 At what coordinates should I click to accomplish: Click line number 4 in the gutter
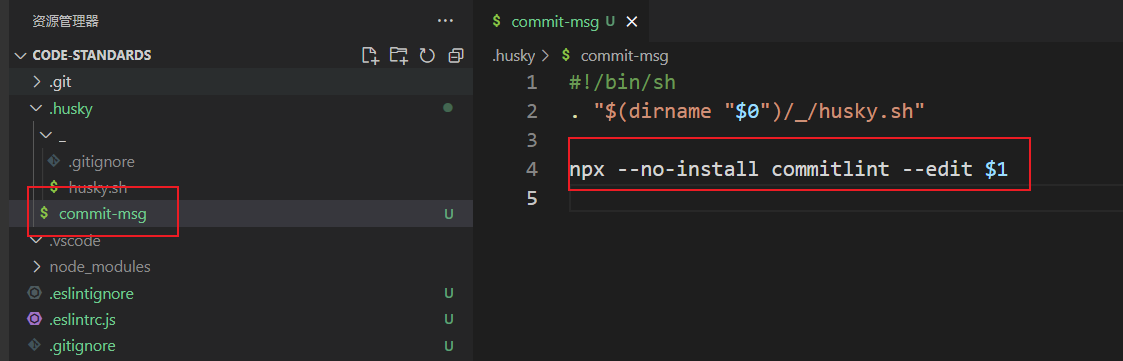[x=531, y=169]
